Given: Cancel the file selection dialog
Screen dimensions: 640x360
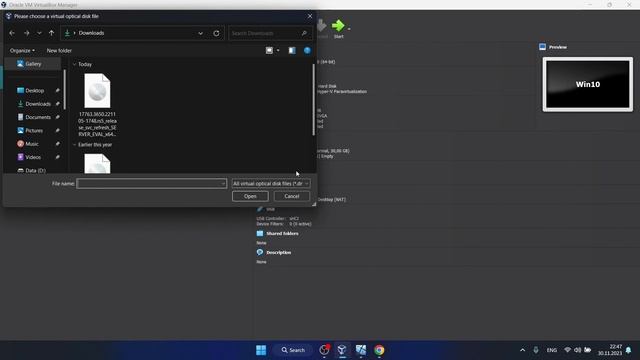Looking at the screenshot, I should point(291,196).
